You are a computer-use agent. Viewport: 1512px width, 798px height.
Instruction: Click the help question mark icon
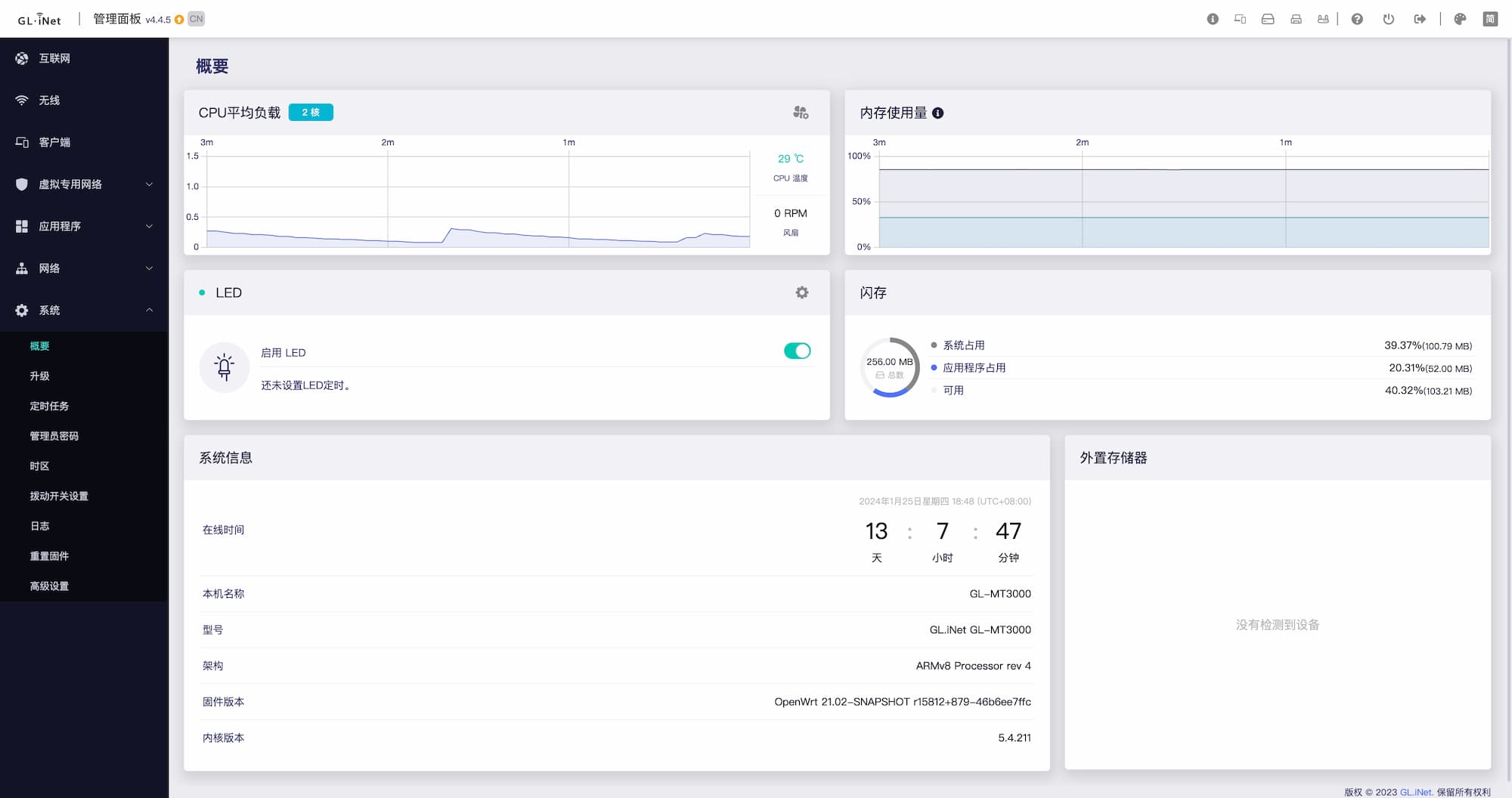click(x=1357, y=19)
